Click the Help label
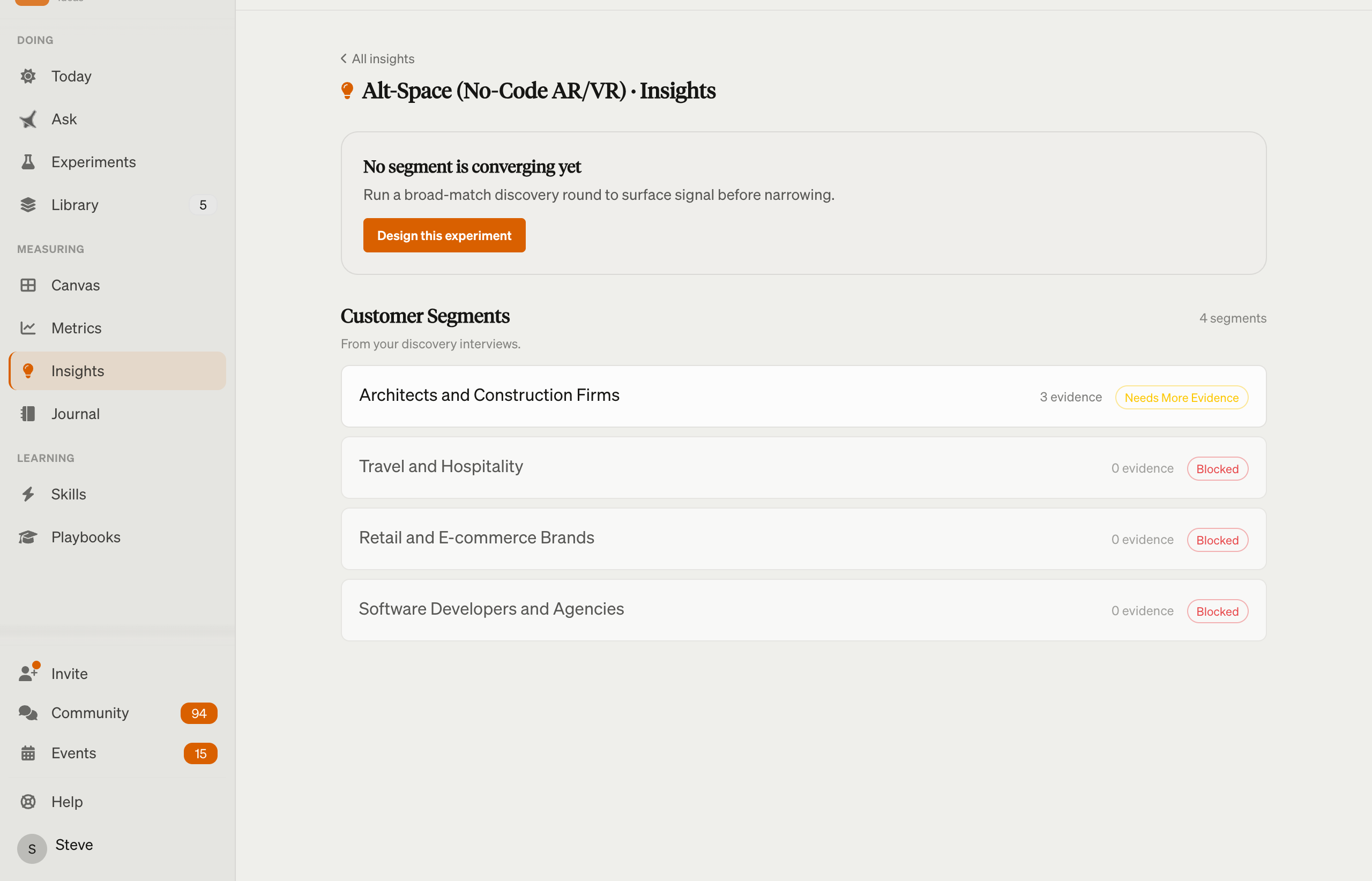This screenshot has width=1372, height=881. [x=67, y=802]
